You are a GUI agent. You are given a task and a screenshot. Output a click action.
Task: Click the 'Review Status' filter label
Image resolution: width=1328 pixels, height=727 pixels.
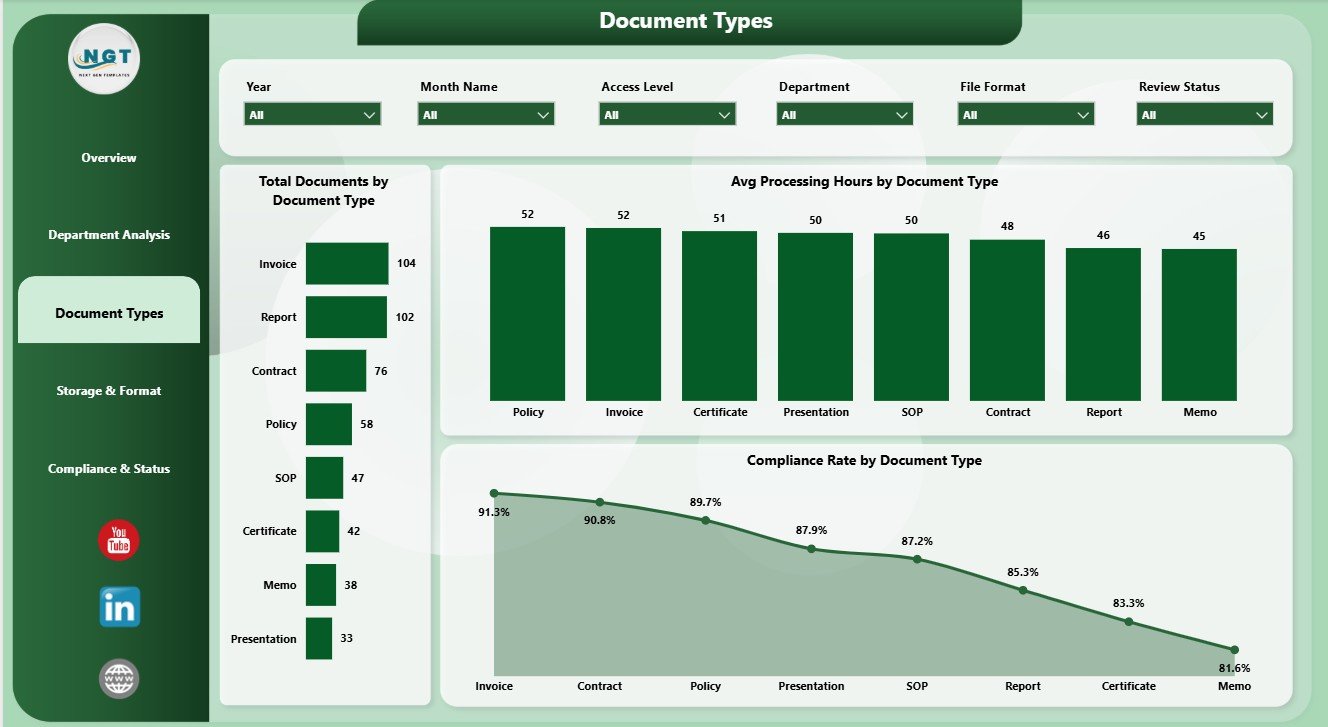[x=1179, y=87]
